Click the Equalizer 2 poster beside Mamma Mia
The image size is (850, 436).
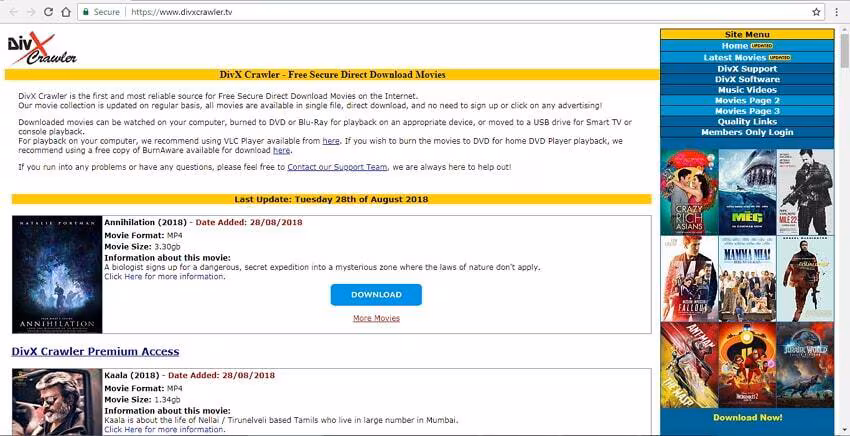[x=805, y=279]
